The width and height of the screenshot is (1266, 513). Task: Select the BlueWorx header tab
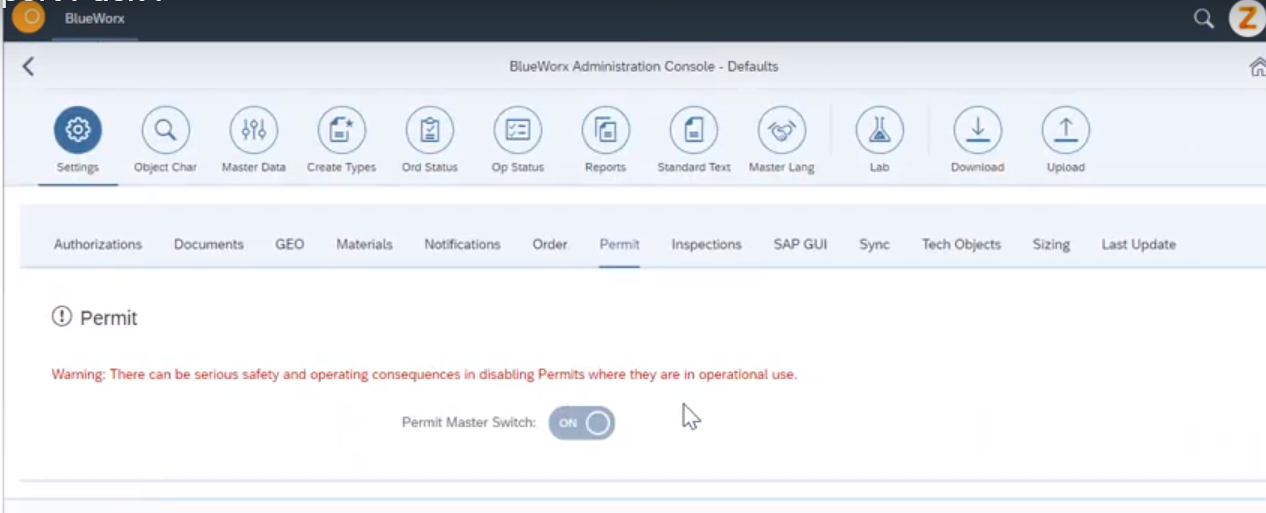[95, 19]
